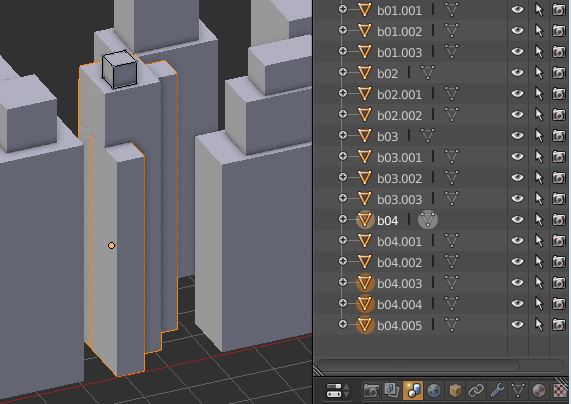Select the b03 name in the outliner
Viewport: 571px width, 404px height.
pos(387,137)
